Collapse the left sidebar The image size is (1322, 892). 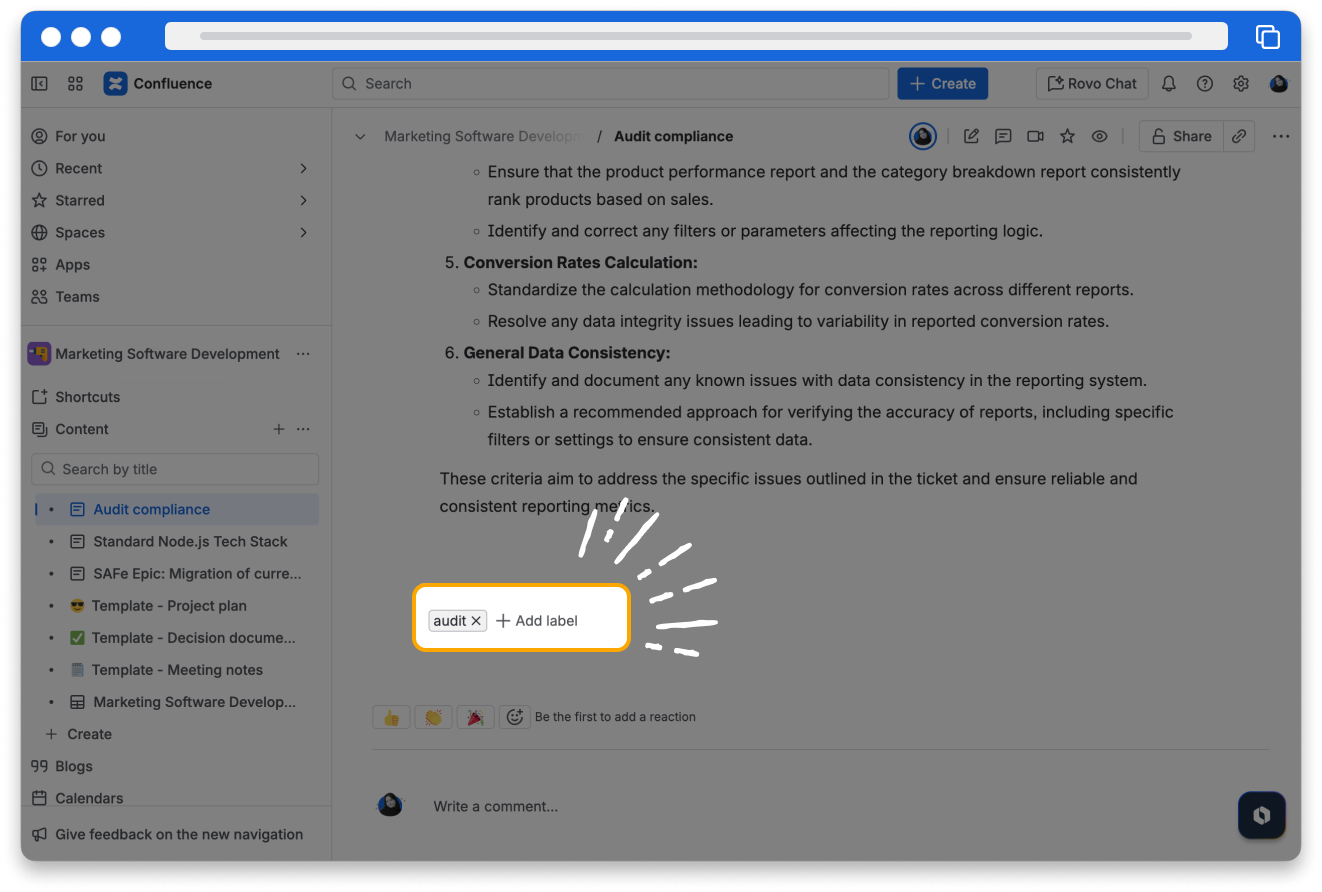point(39,84)
